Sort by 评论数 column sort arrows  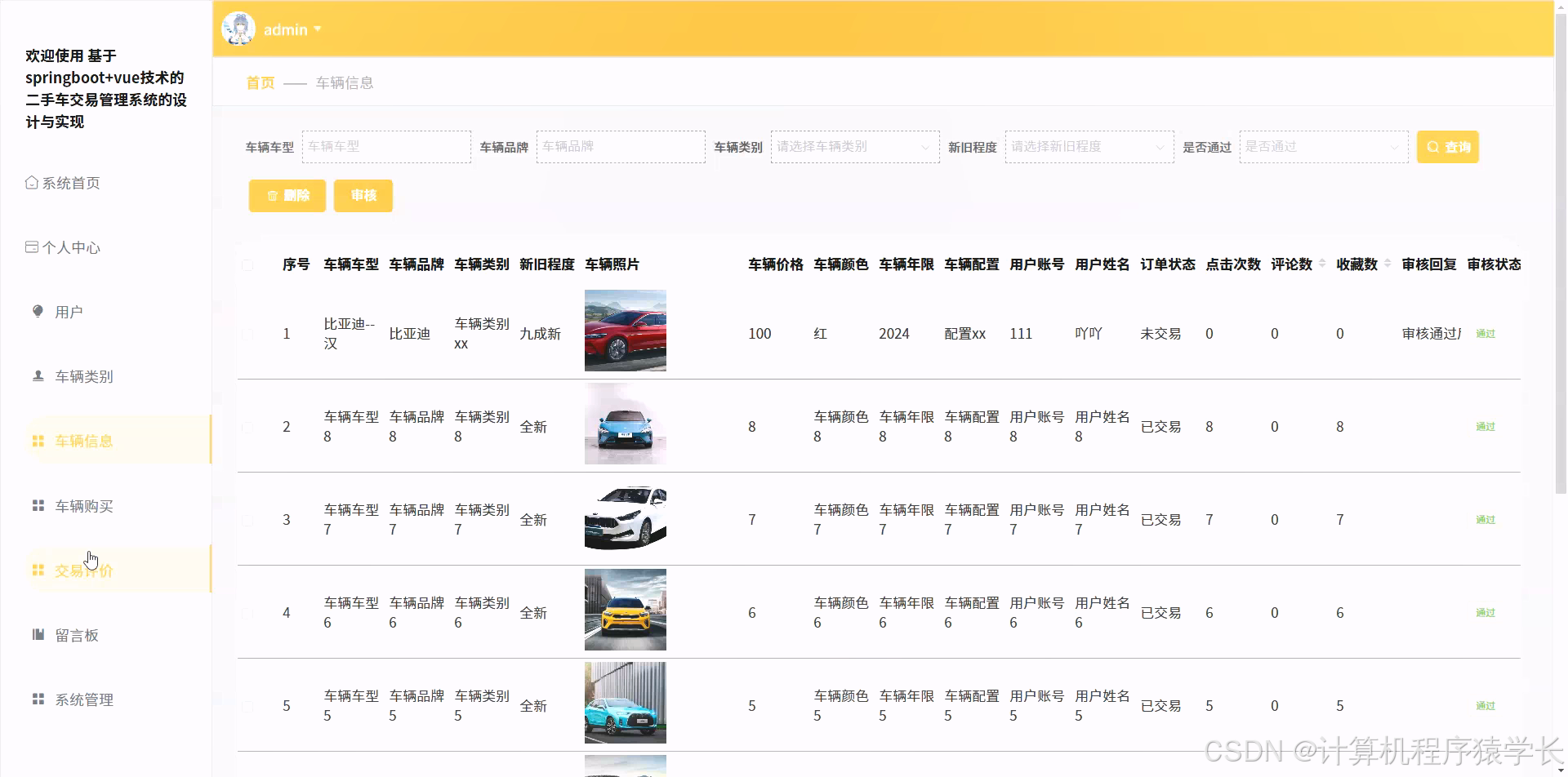1322,263
